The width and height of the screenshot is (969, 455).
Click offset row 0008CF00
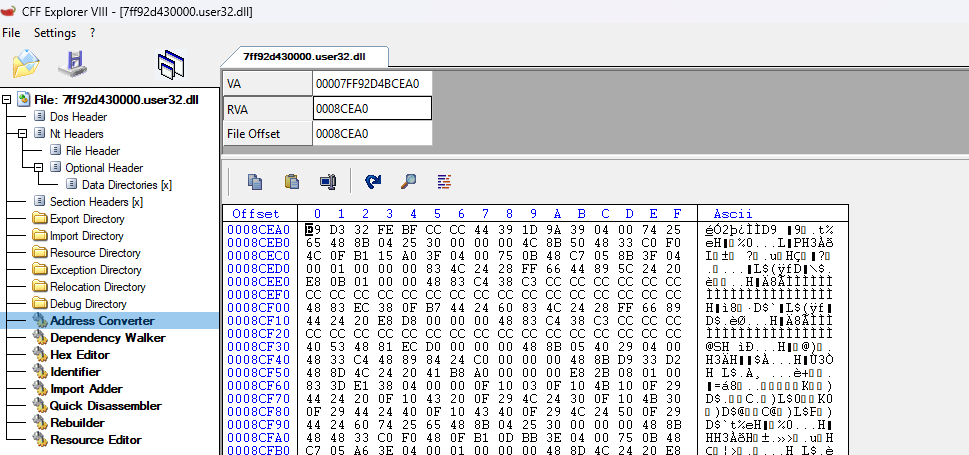(x=259, y=307)
